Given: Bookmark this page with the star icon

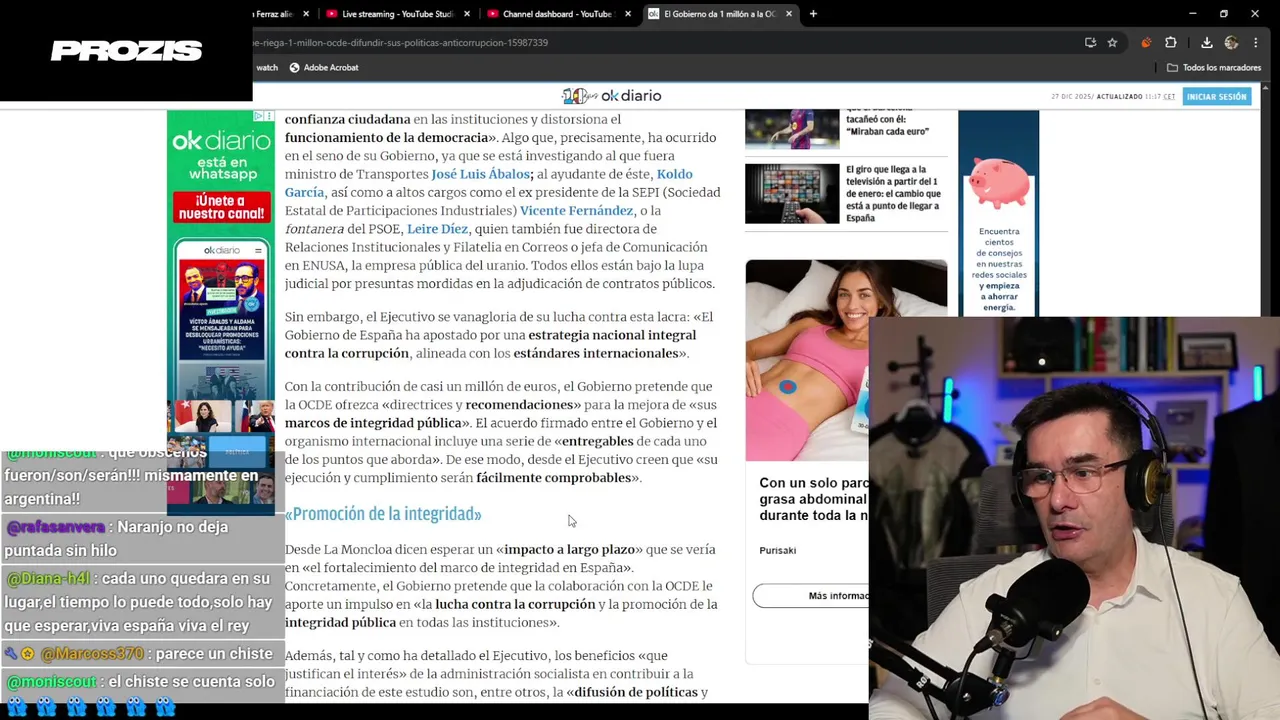Looking at the screenshot, I should [1112, 43].
